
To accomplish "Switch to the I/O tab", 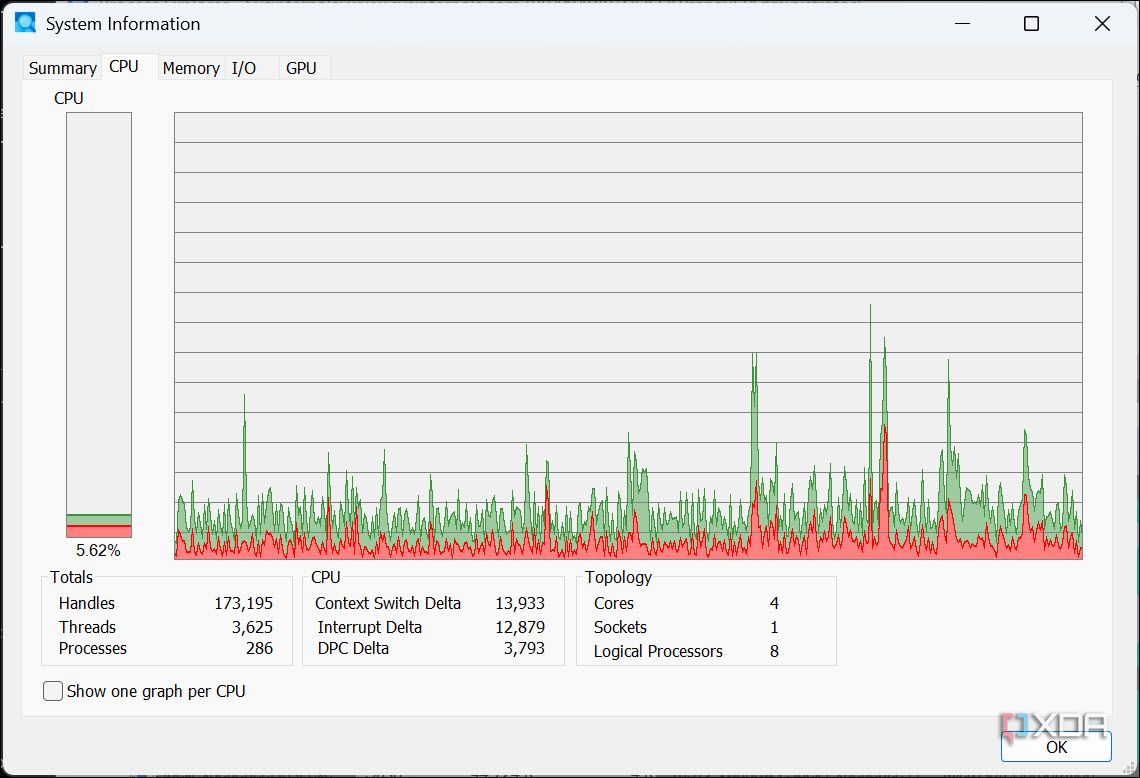I will click(244, 68).
